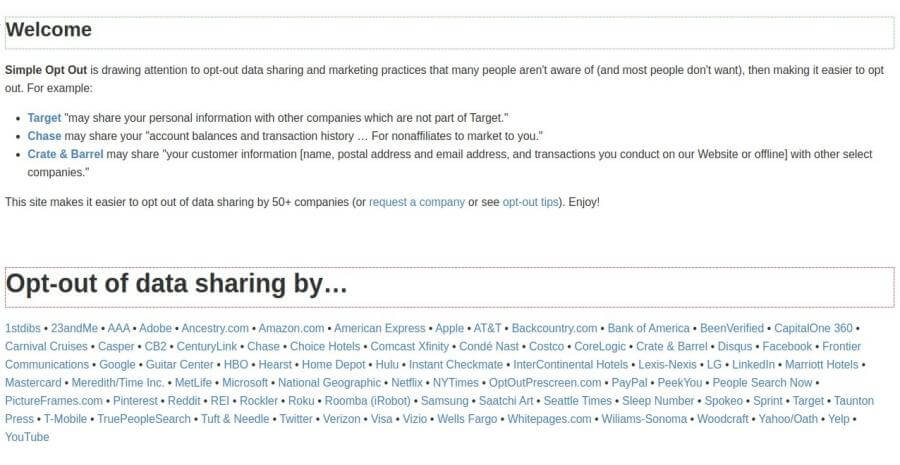Visit the Samsung link

click(445, 401)
